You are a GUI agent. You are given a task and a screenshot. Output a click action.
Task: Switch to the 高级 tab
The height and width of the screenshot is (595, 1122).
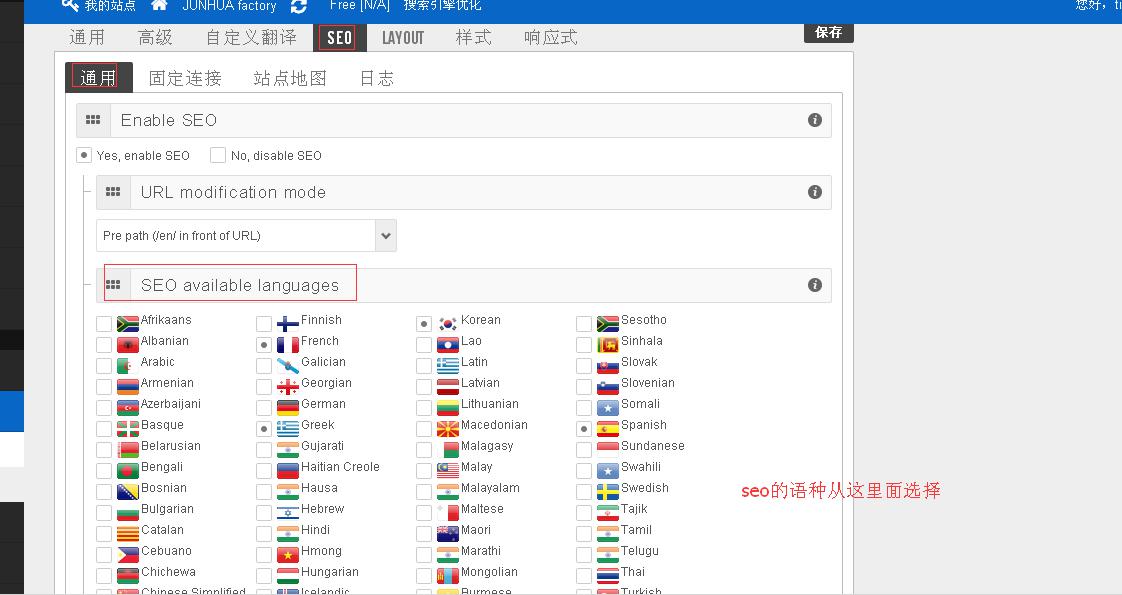pos(155,38)
